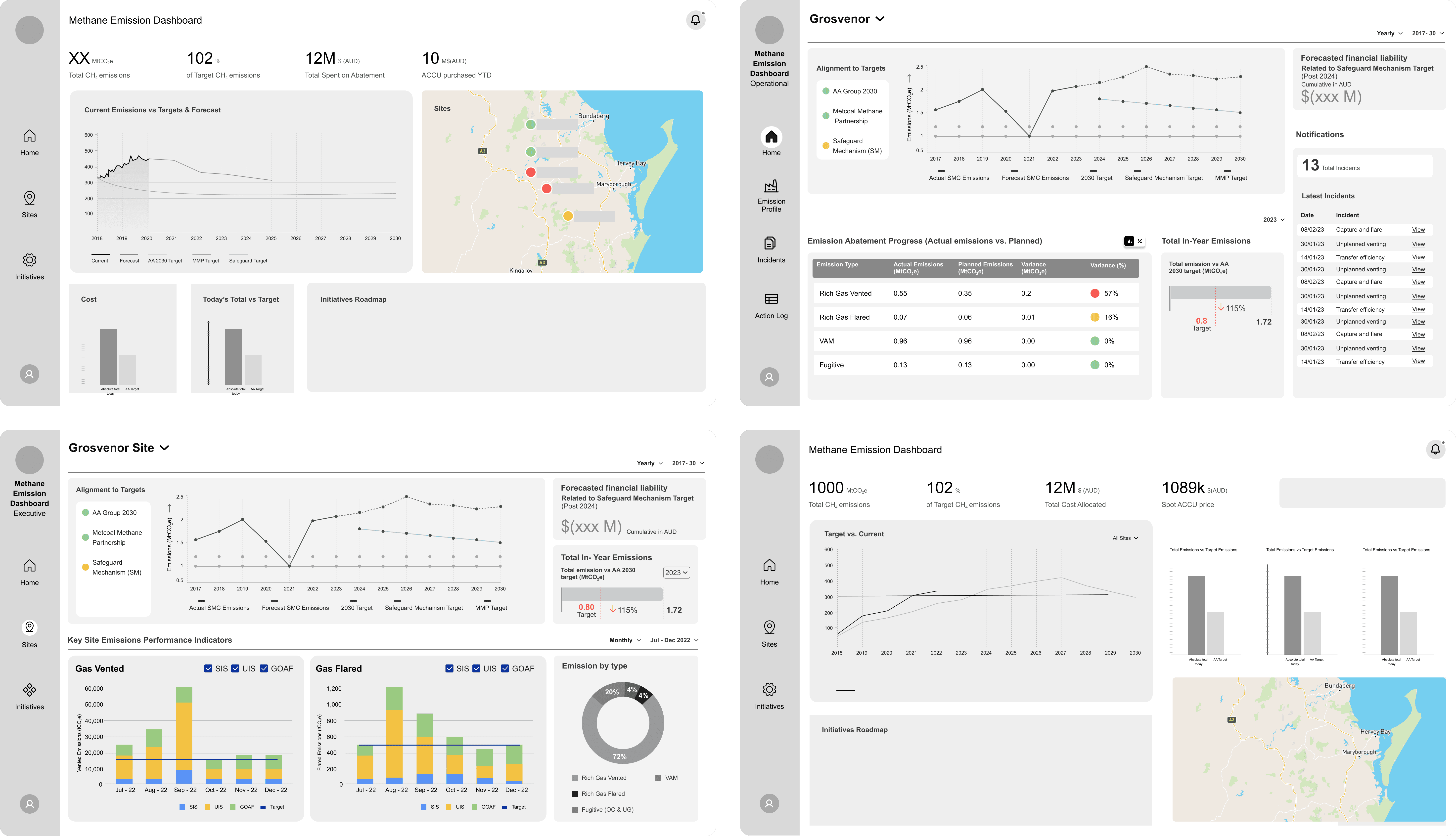This screenshot has height=836, width=1456.
Task: Click View link on topmost latest incident
Action: pyautogui.click(x=1418, y=230)
